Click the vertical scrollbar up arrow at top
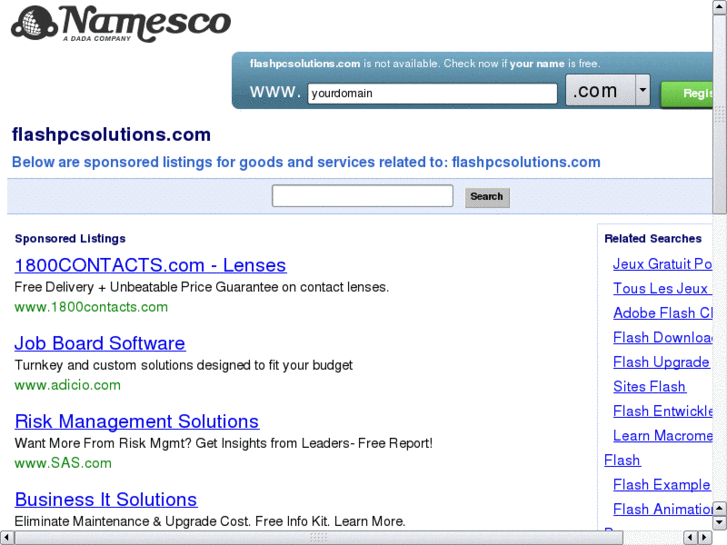 click(720, 7)
